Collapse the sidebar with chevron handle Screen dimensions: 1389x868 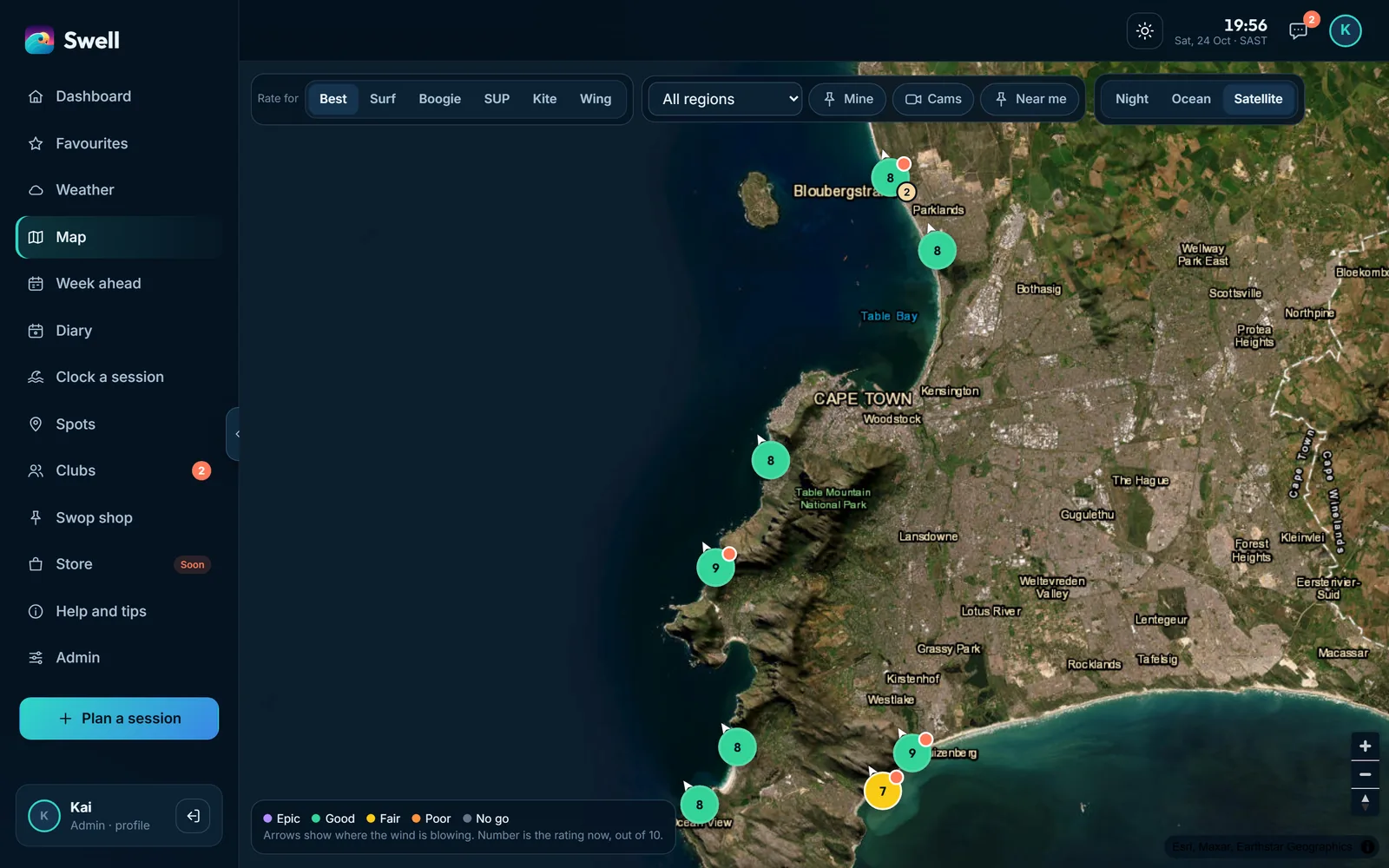pyautogui.click(x=233, y=434)
